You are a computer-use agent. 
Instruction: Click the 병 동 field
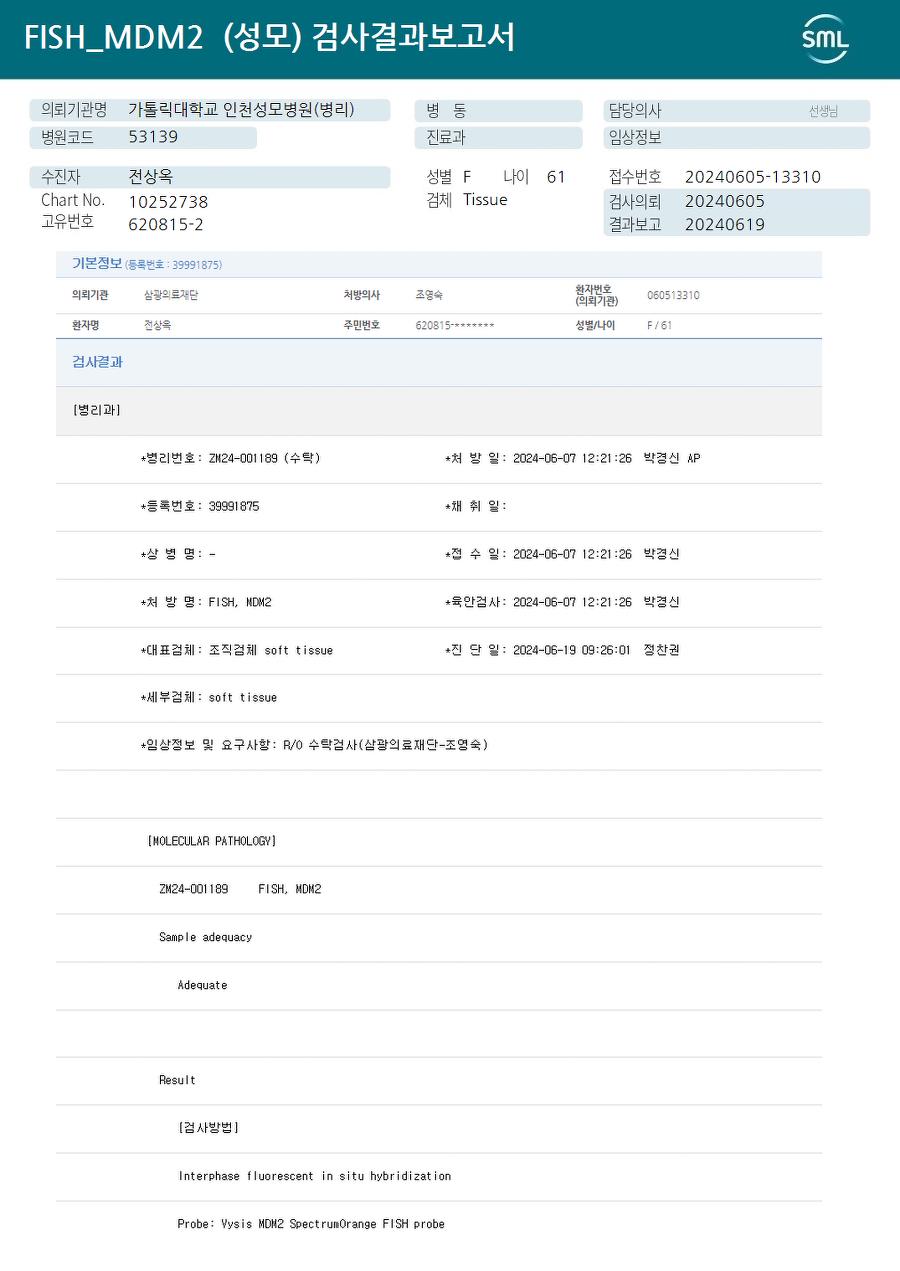click(498, 111)
